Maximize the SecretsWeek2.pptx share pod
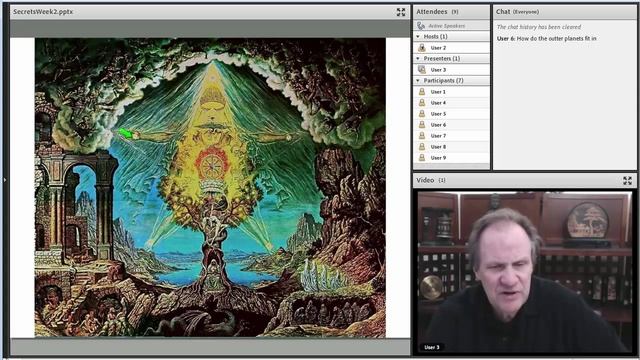The image size is (640, 360). click(401, 12)
